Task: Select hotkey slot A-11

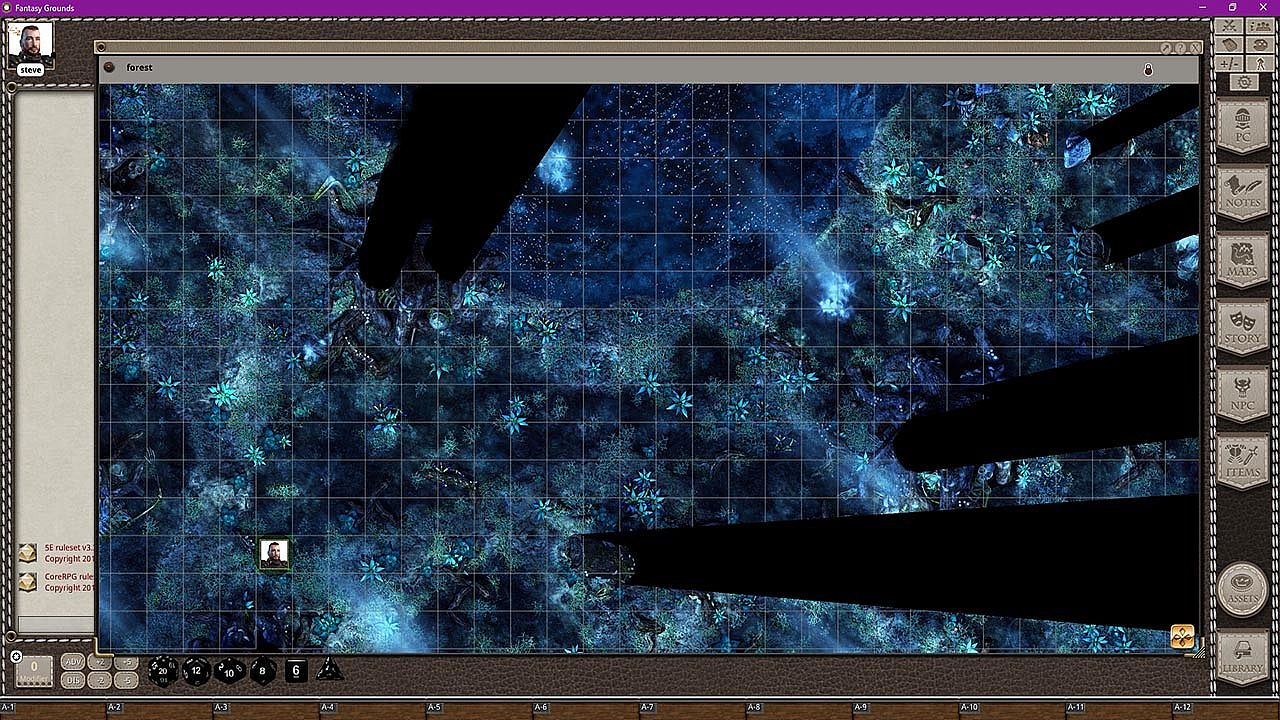Action: point(1120,709)
